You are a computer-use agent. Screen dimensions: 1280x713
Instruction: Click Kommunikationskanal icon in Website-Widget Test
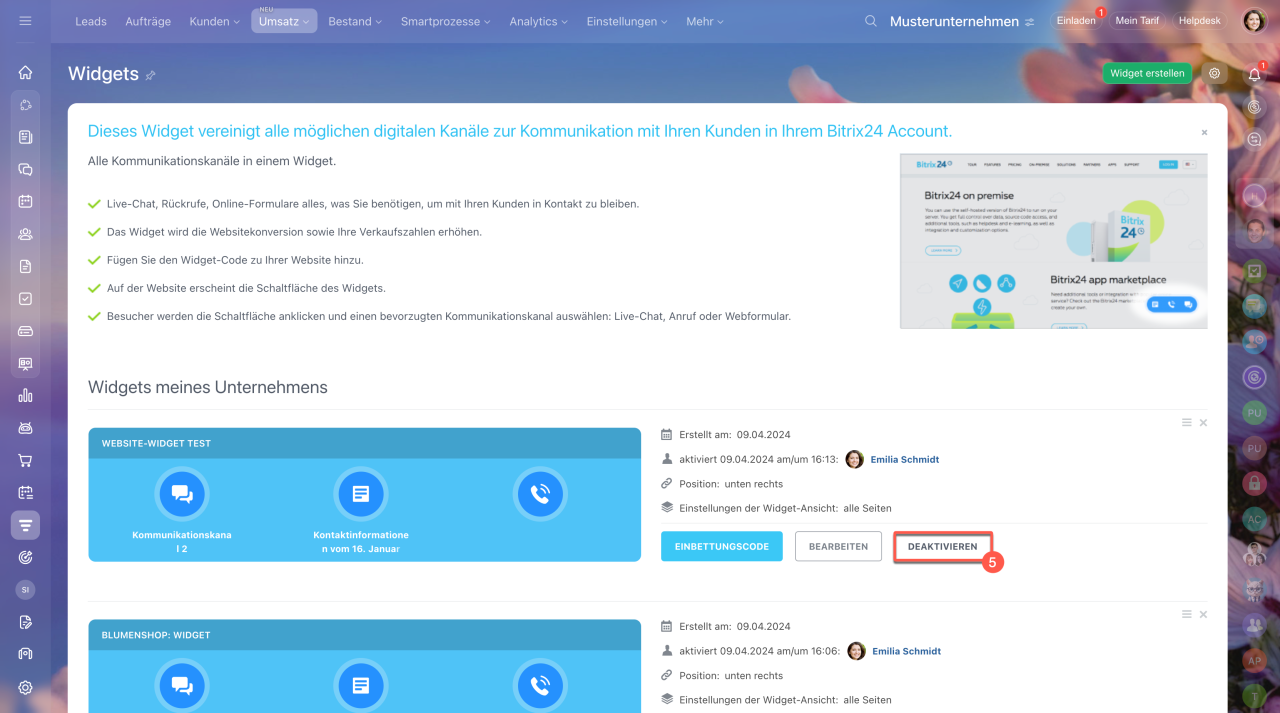(182, 493)
